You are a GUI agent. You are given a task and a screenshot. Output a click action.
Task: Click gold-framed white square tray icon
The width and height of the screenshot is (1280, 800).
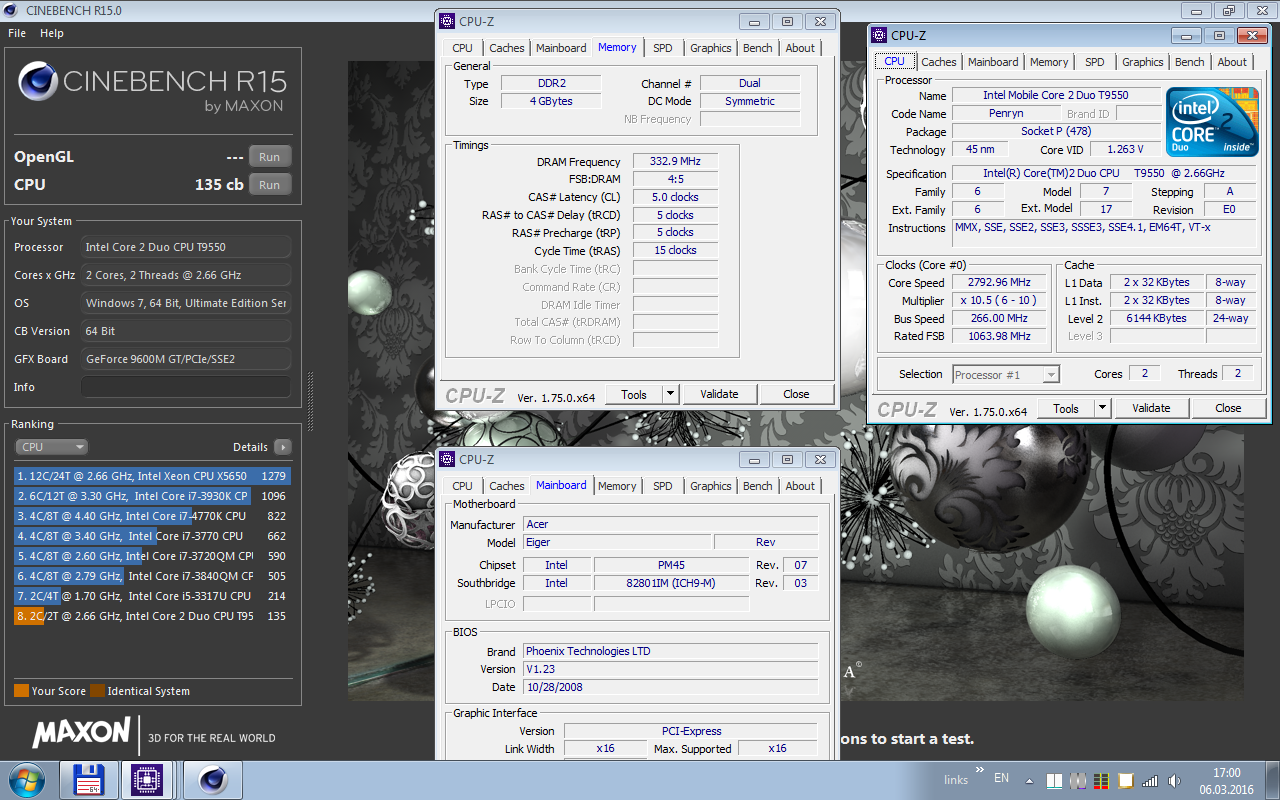tap(1125, 781)
